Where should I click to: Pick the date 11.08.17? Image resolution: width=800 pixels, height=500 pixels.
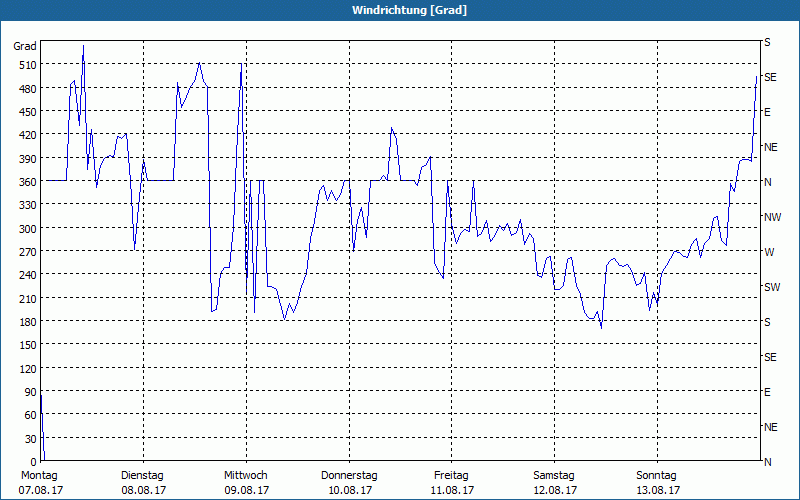(452, 490)
